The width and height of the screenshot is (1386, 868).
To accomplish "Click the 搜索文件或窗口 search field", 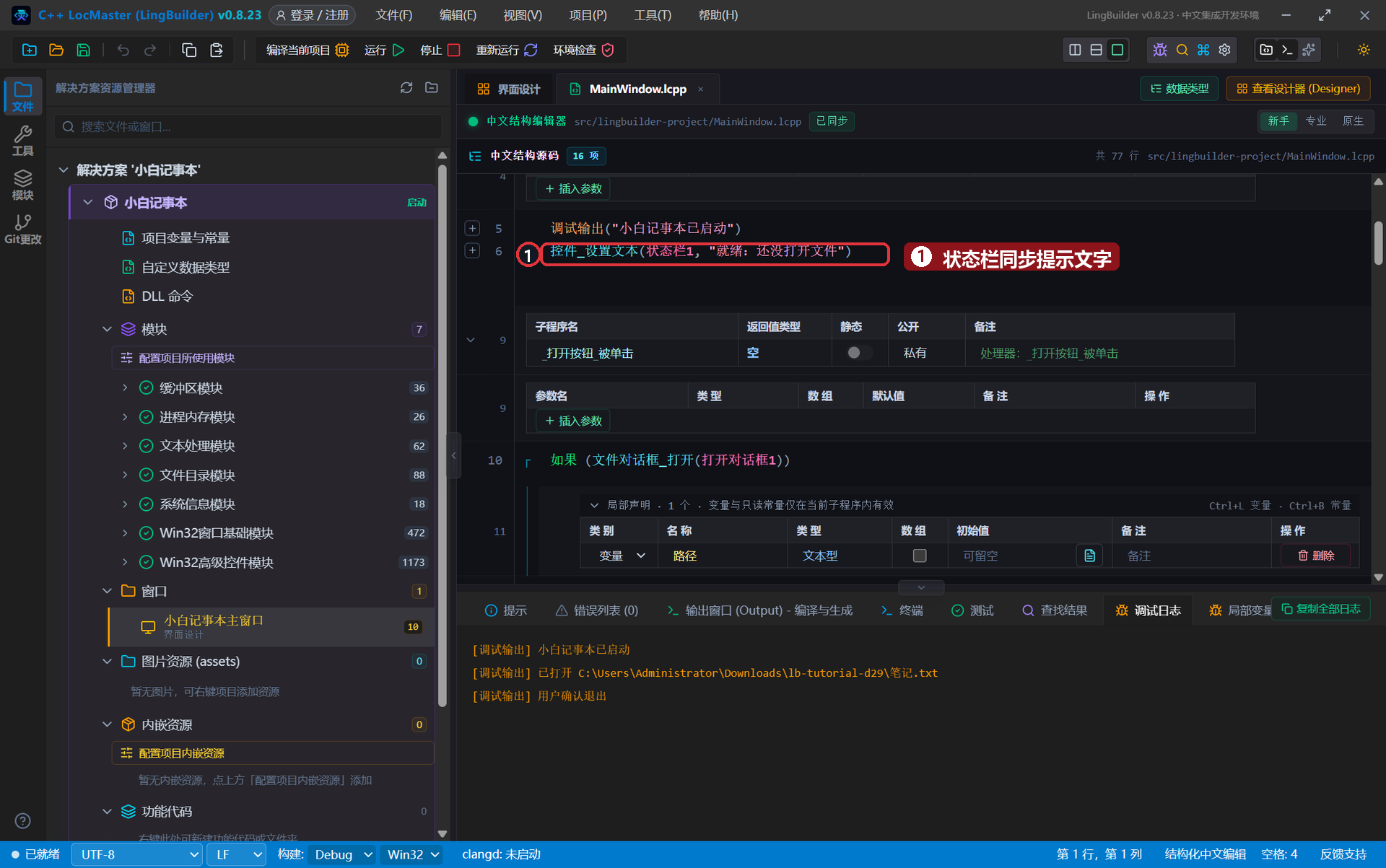I will (248, 126).
